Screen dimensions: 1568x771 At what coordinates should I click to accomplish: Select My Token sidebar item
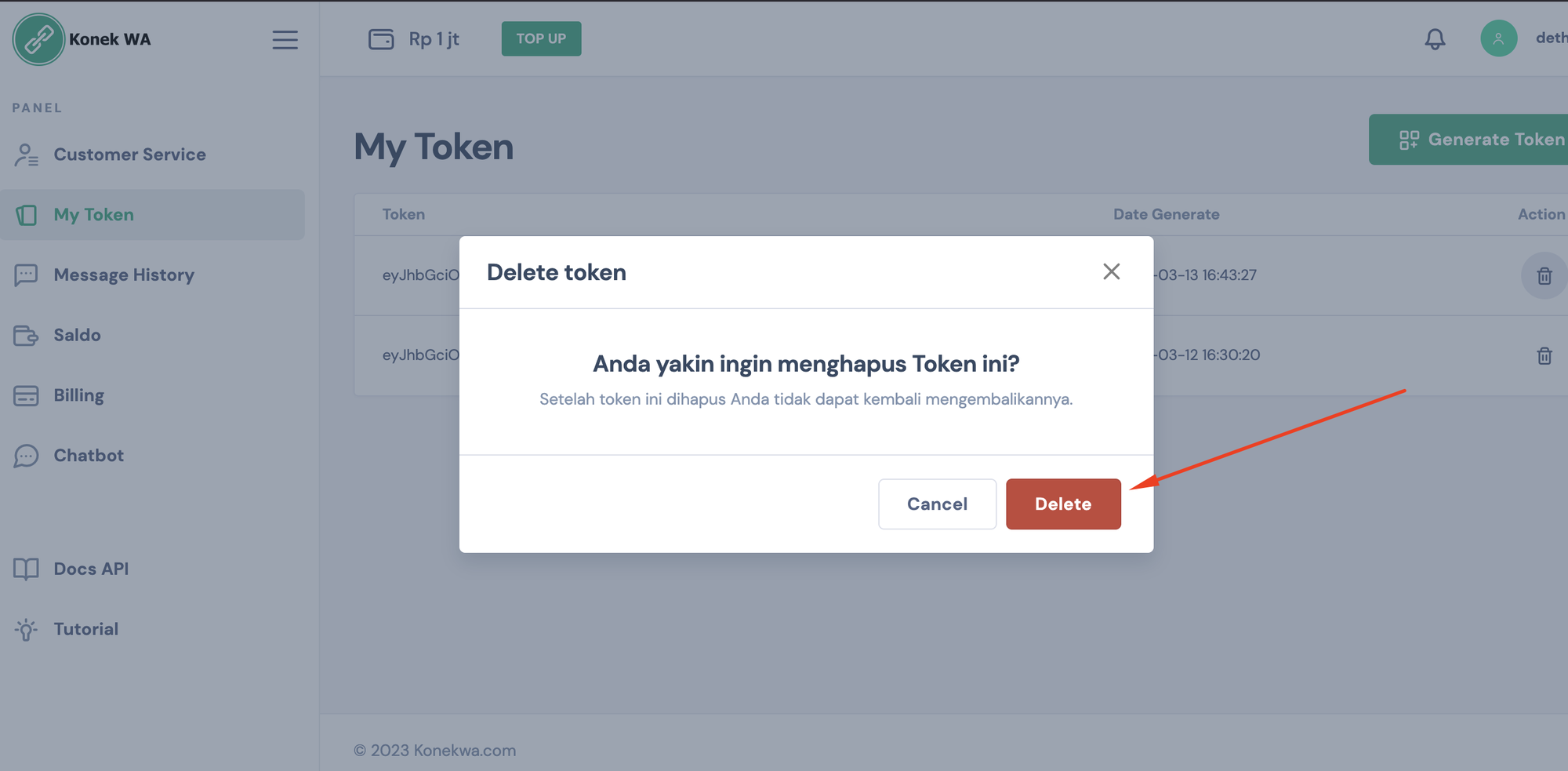pyautogui.click(x=93, y=215)
